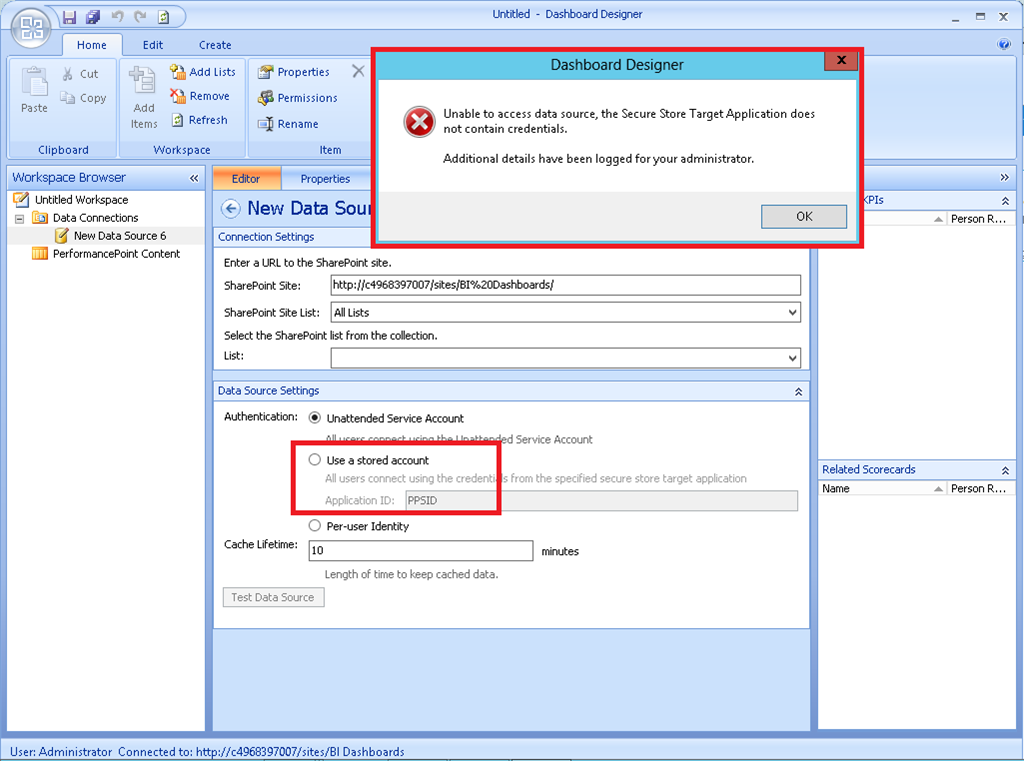
Task: Collapse the Related Scorecards section
Action: (1005, 470)
